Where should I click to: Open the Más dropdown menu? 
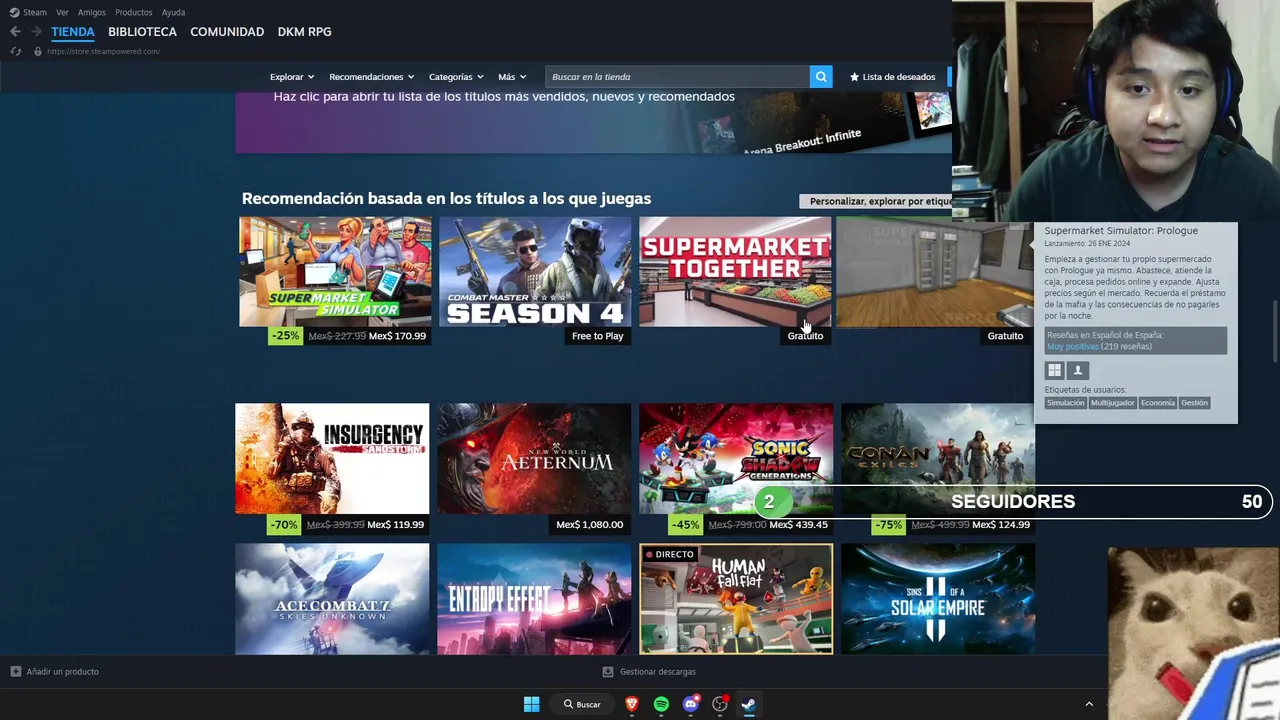pyautogui.click(x=512, y=77)
